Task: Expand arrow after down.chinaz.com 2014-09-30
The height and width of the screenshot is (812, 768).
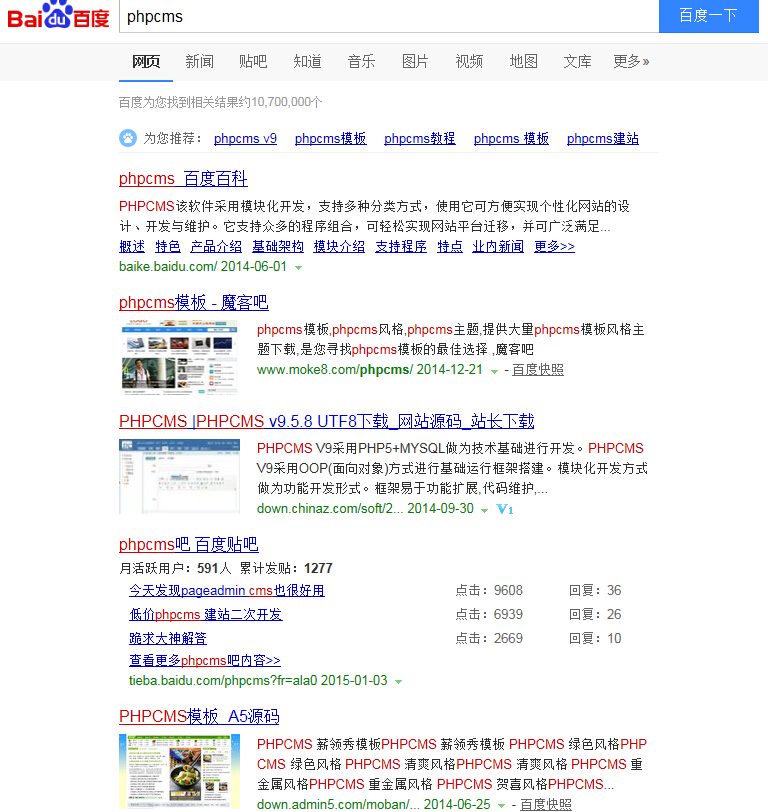Action: (484, 510)
